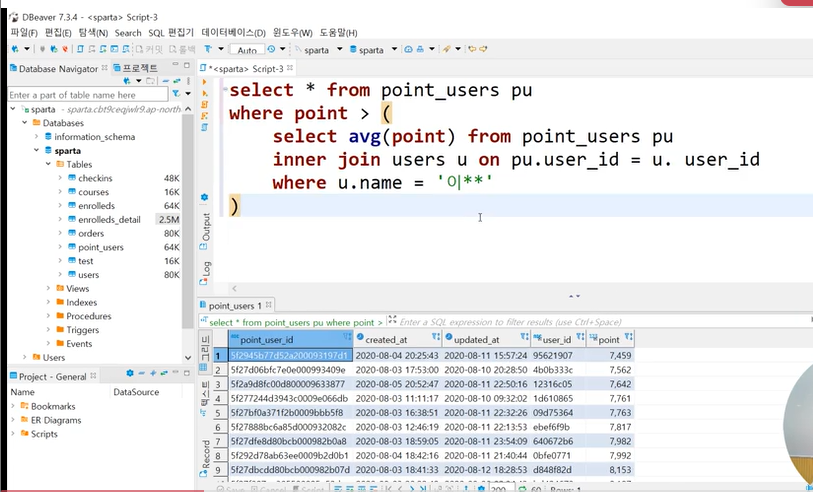Toggle the Auto commit mode button
The image size is (813, 492).
(247, 50)
